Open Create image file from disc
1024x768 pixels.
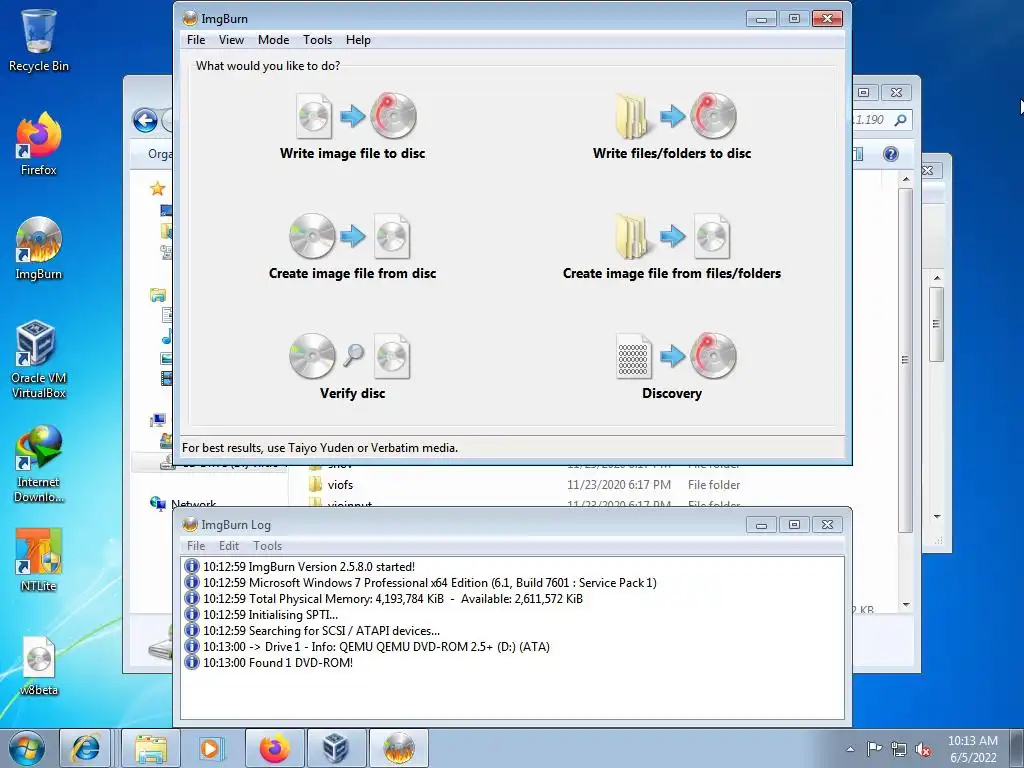coord(353,246)
